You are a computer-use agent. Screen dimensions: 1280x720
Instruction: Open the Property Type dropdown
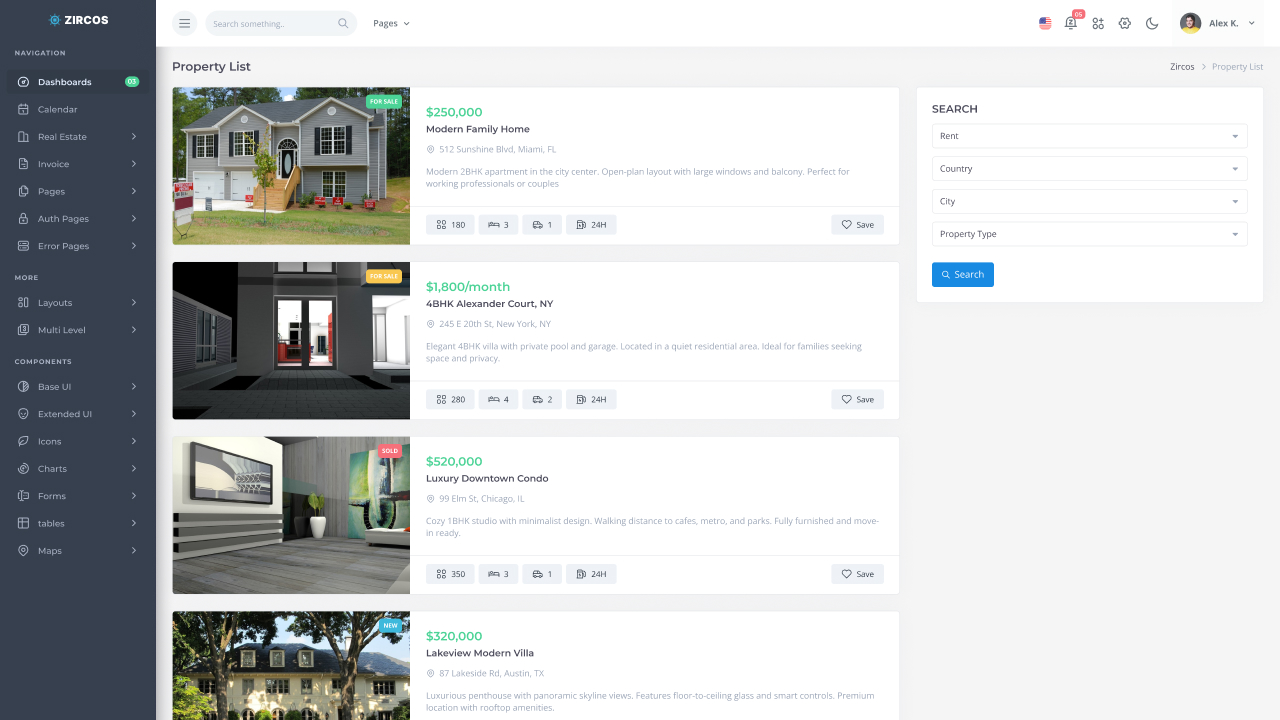[1089, 233]
